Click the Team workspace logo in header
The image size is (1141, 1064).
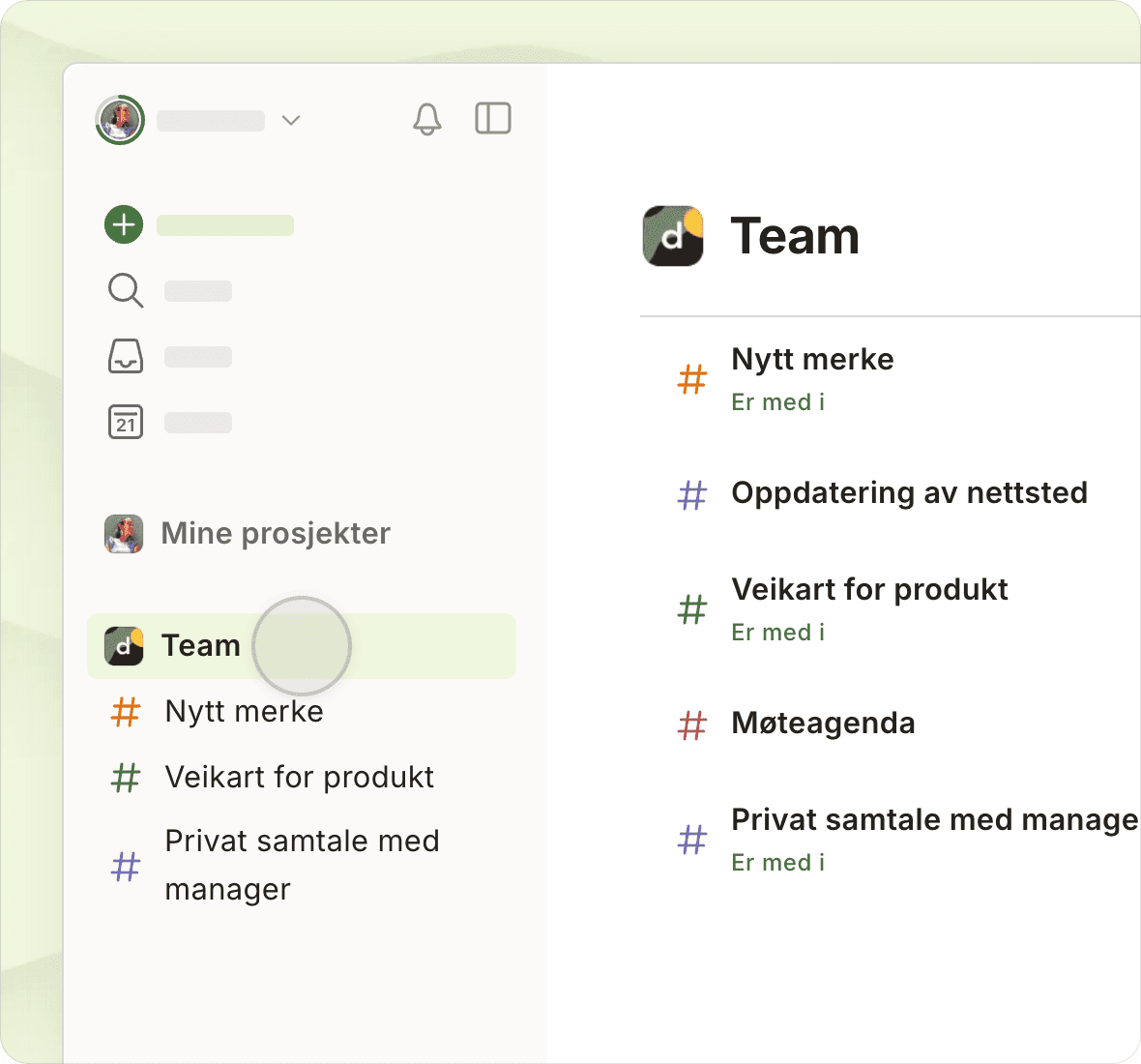tap(673, 236)
